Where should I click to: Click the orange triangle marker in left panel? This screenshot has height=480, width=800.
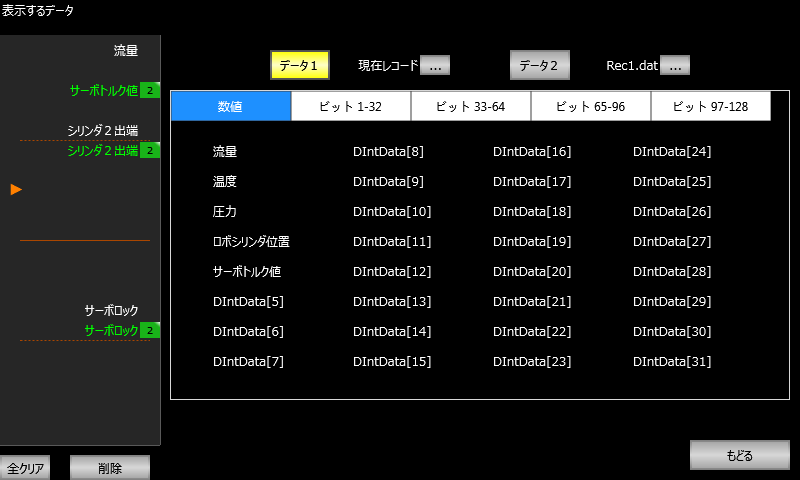point(16,189)
